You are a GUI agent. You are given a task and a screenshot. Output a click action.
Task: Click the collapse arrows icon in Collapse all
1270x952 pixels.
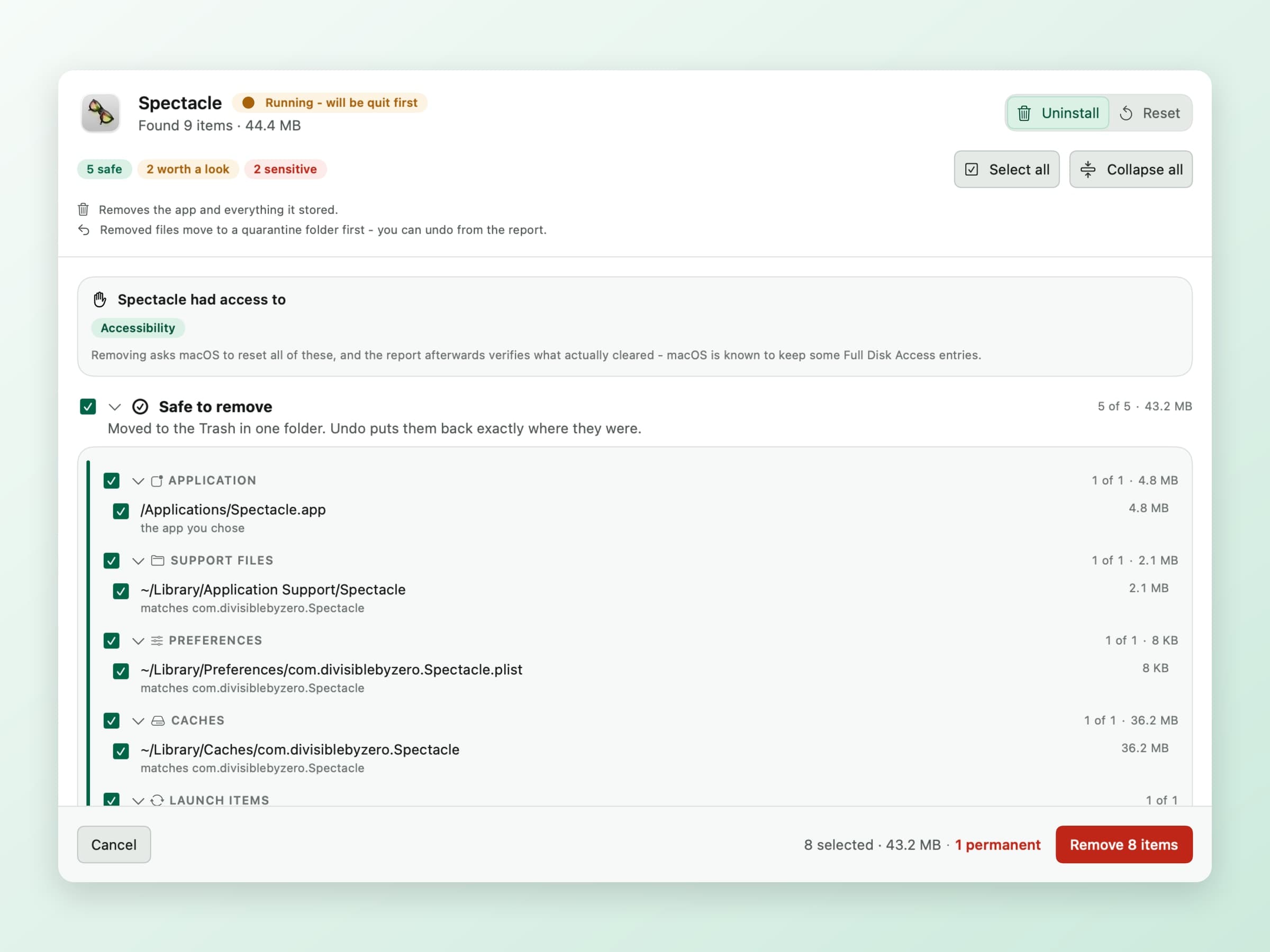pos(1087,169)
